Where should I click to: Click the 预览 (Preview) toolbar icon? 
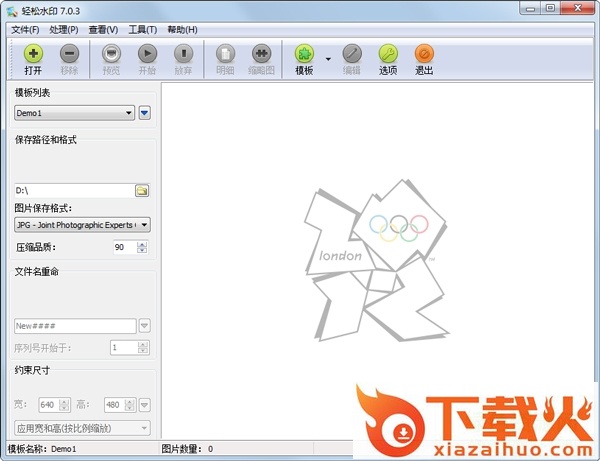click(111, 54)
